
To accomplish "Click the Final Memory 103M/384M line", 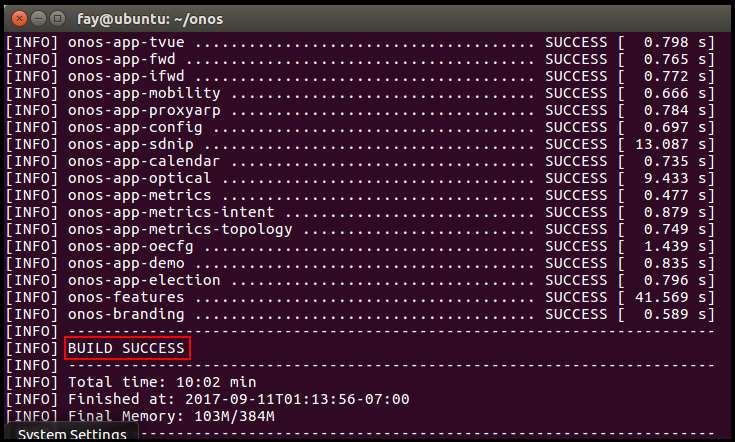I will pos(170,416).
